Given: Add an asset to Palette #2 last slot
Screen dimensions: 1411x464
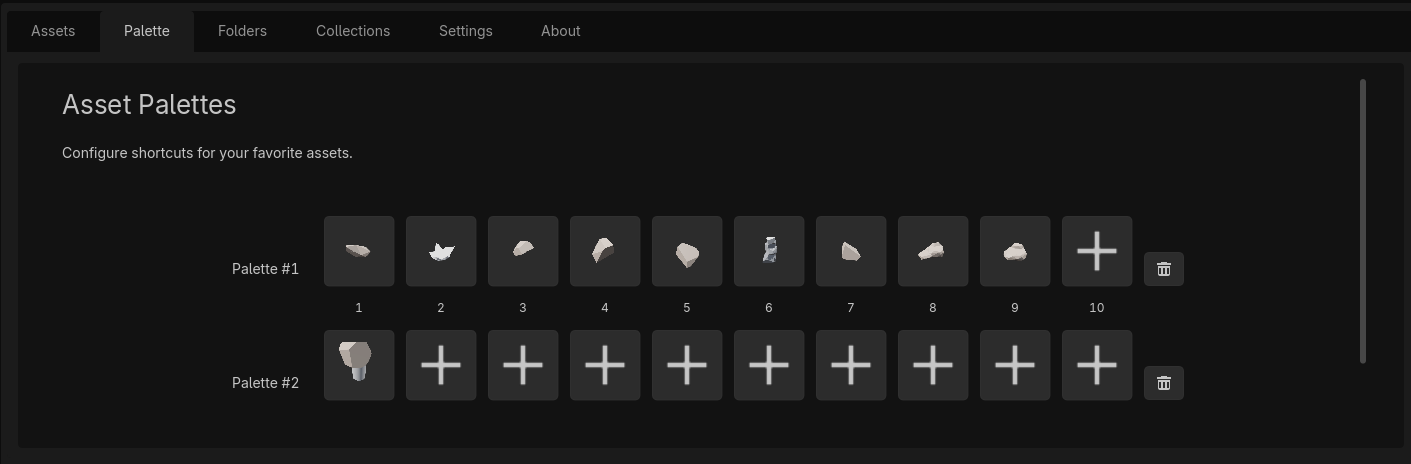Looking at the screenshot, I should pyautogui.click(x=1097, y=365).
